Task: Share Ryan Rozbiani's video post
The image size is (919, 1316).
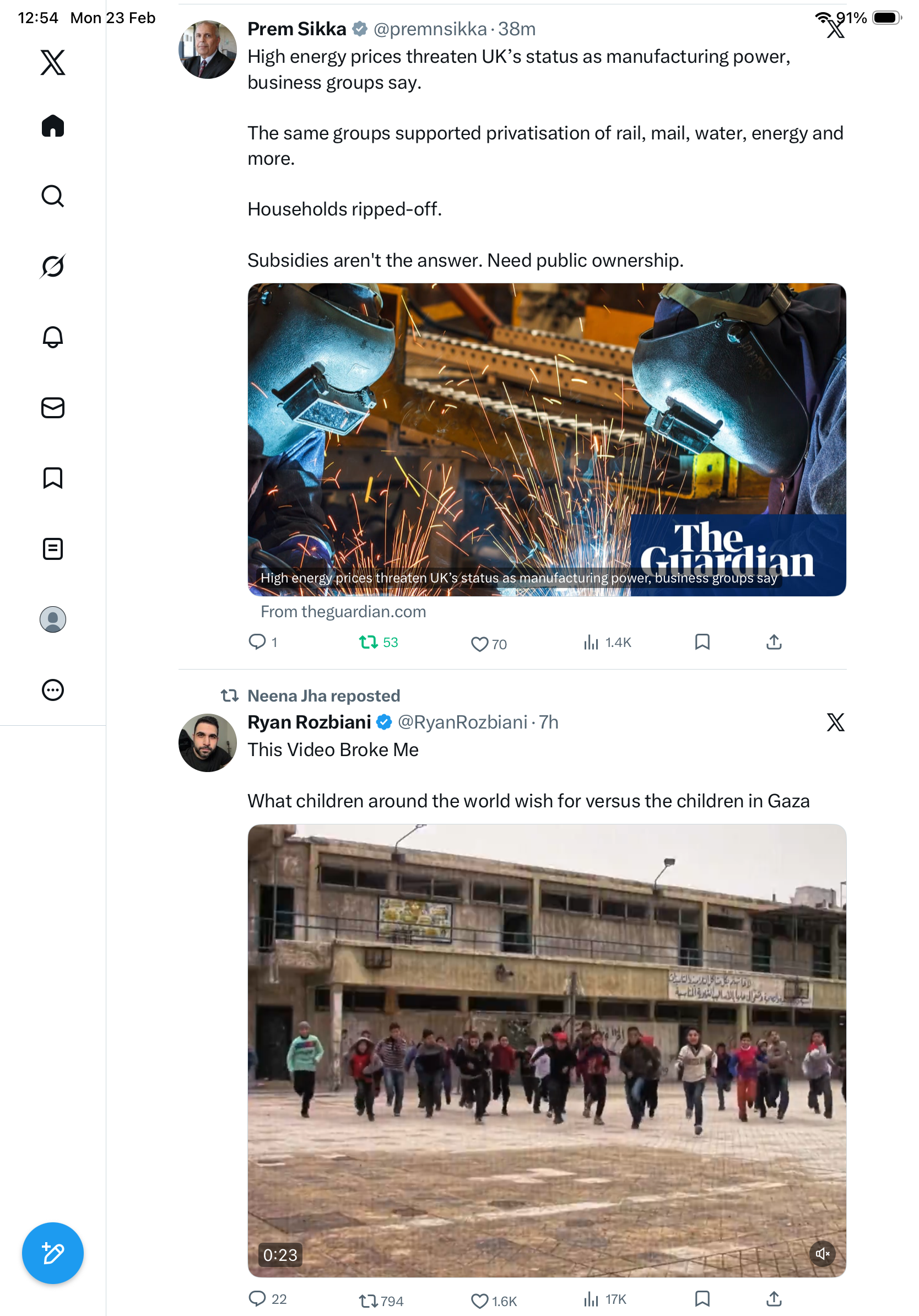Action: [x=774, y=1298]
